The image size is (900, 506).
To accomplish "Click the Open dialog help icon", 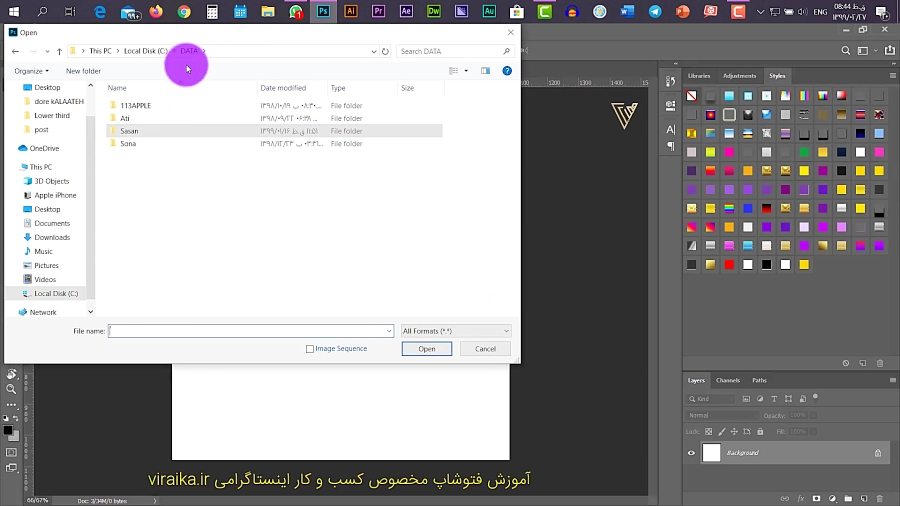I will click(x=507, y=71).
